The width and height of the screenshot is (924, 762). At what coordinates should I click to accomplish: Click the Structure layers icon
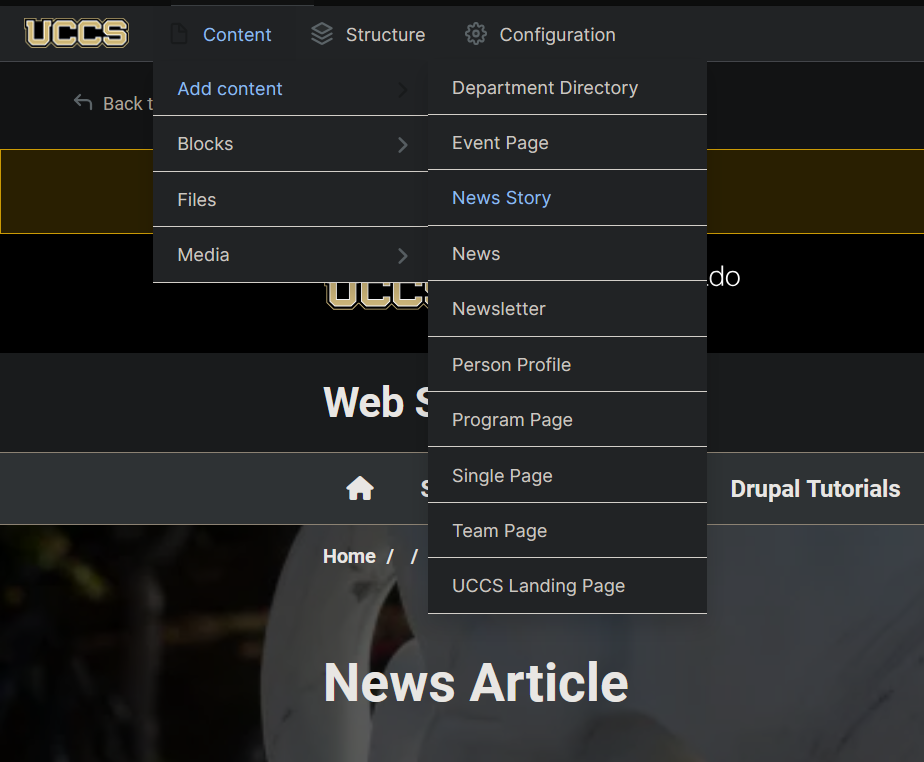coord(322,34)
